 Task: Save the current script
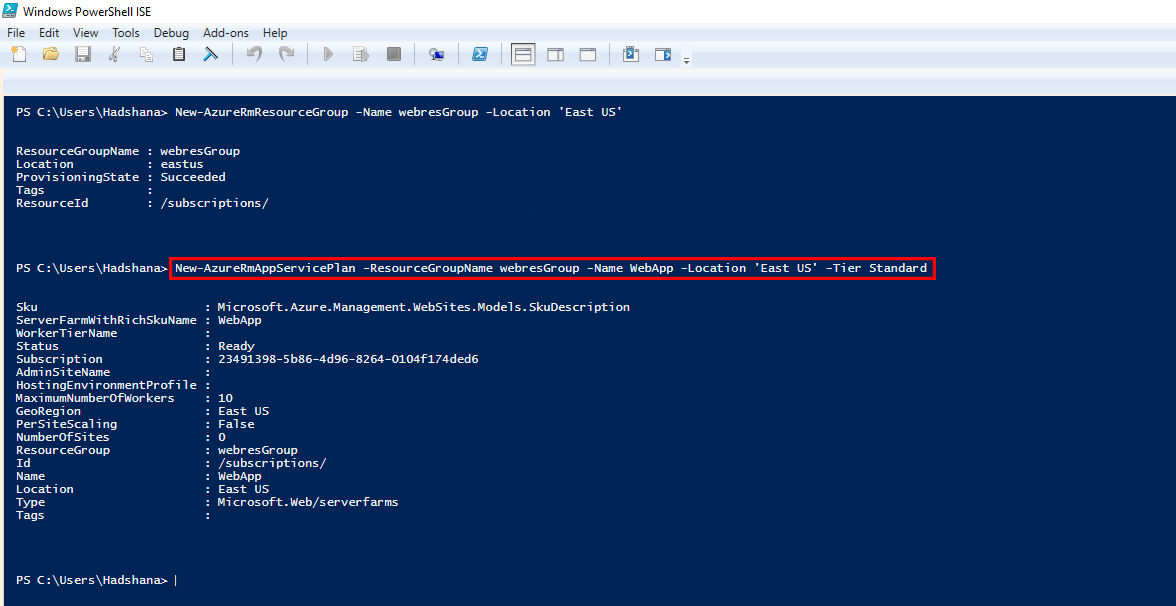point(82,54)
